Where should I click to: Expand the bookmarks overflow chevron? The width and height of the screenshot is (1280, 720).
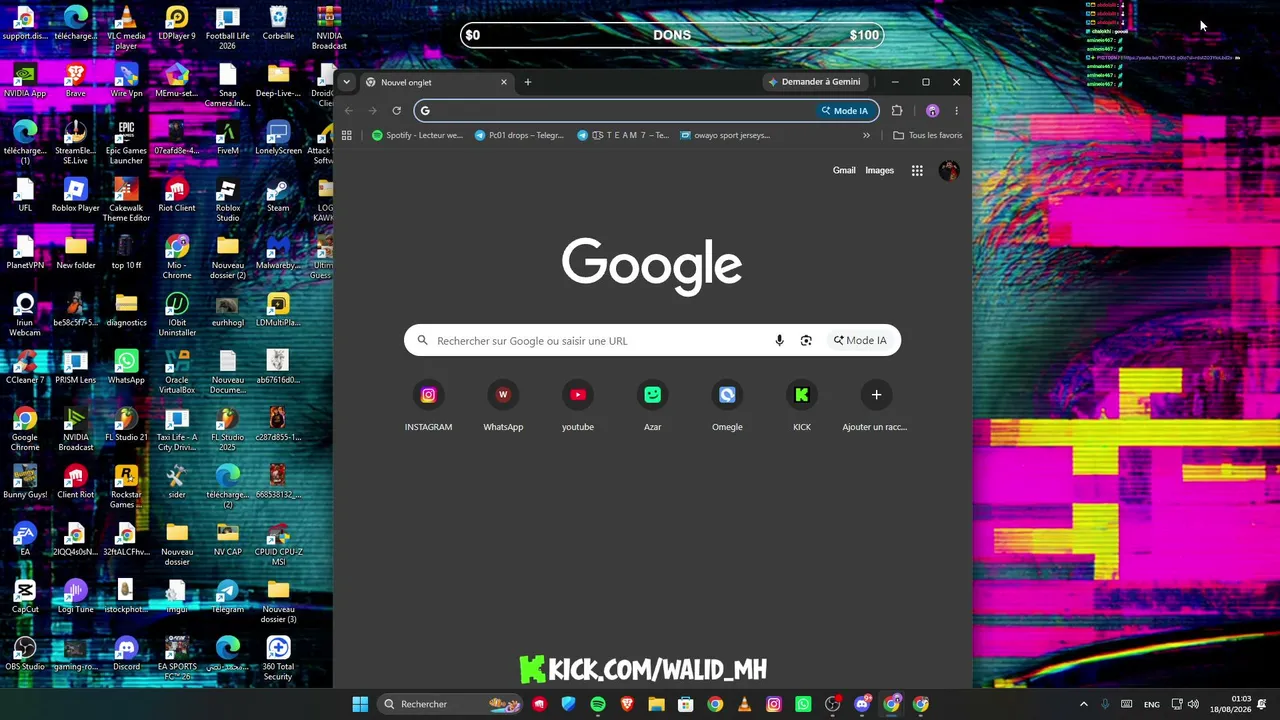(x=866, y=135)
